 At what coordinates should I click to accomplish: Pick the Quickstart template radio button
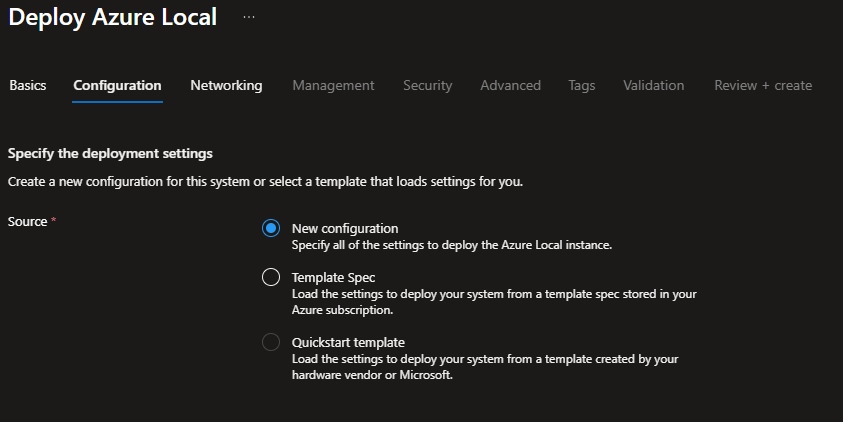pos(270,342)
